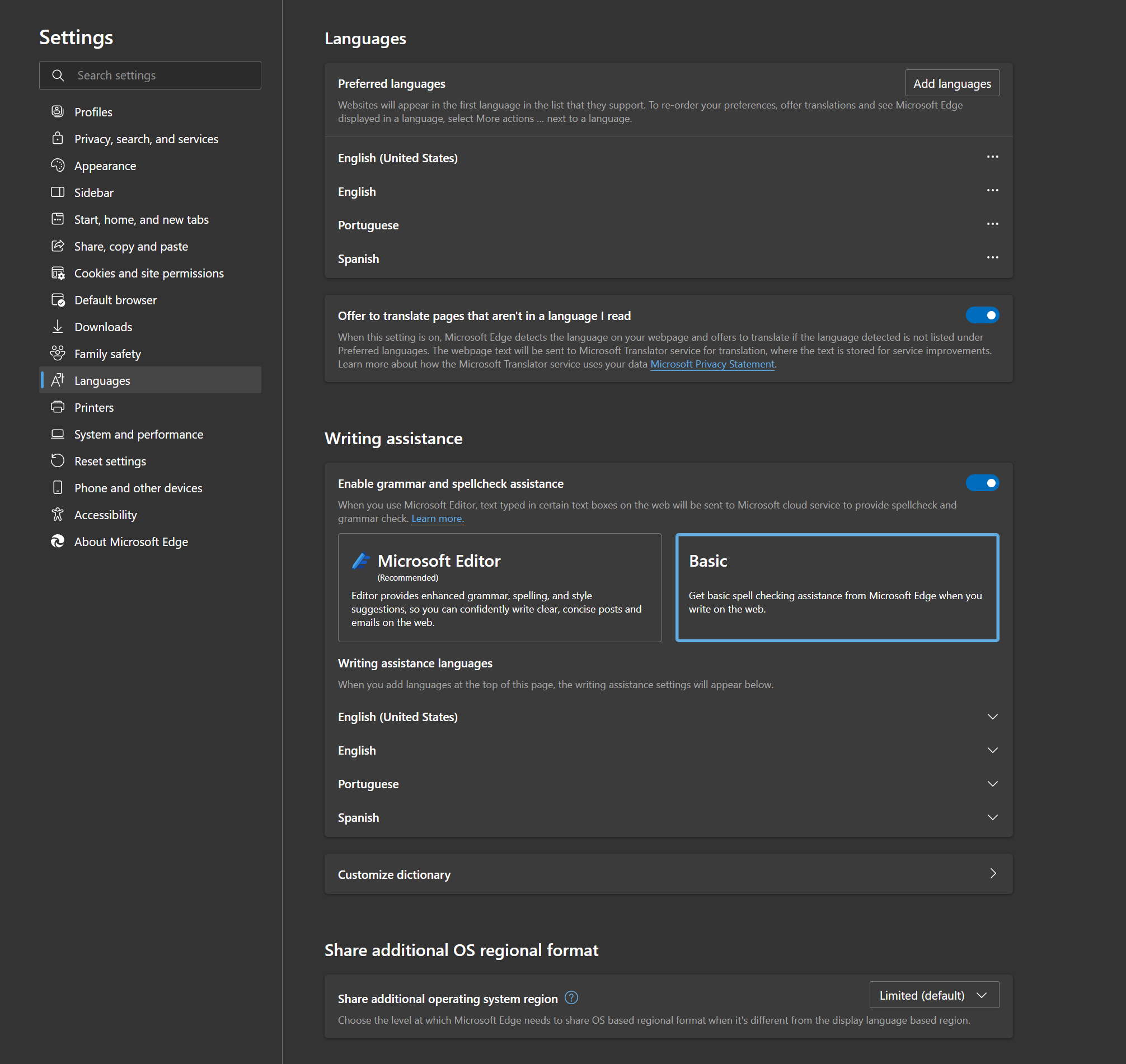Screen dimensions: 1126x1064
Task: Click help icon beside operating system region
Action: click(x=571, y=997)
